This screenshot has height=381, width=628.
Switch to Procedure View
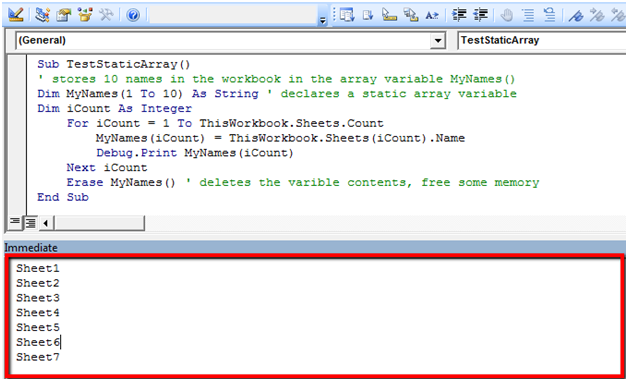(14, 222)
